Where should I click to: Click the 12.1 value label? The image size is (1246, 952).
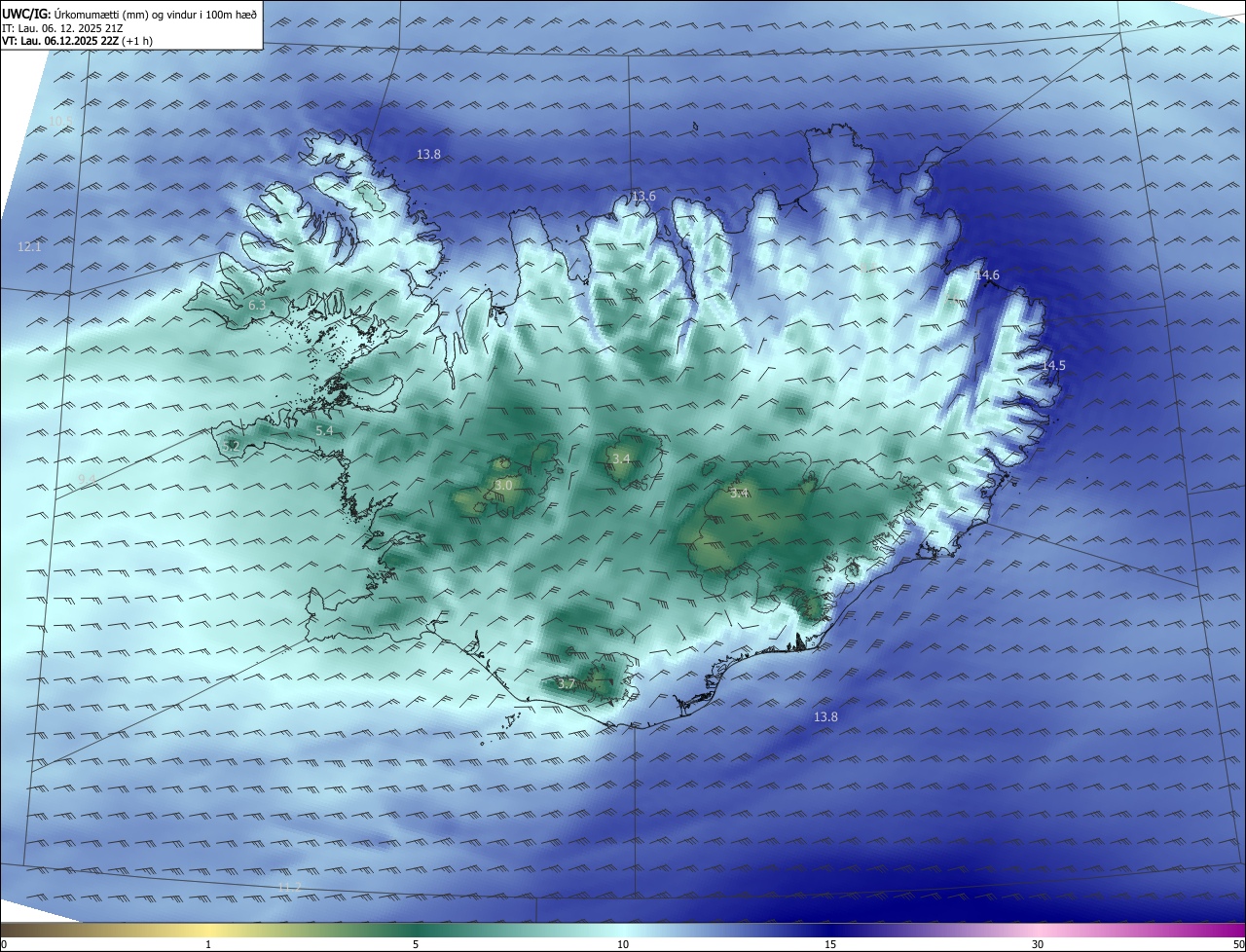pyautogui.click(x=29, y=247)
